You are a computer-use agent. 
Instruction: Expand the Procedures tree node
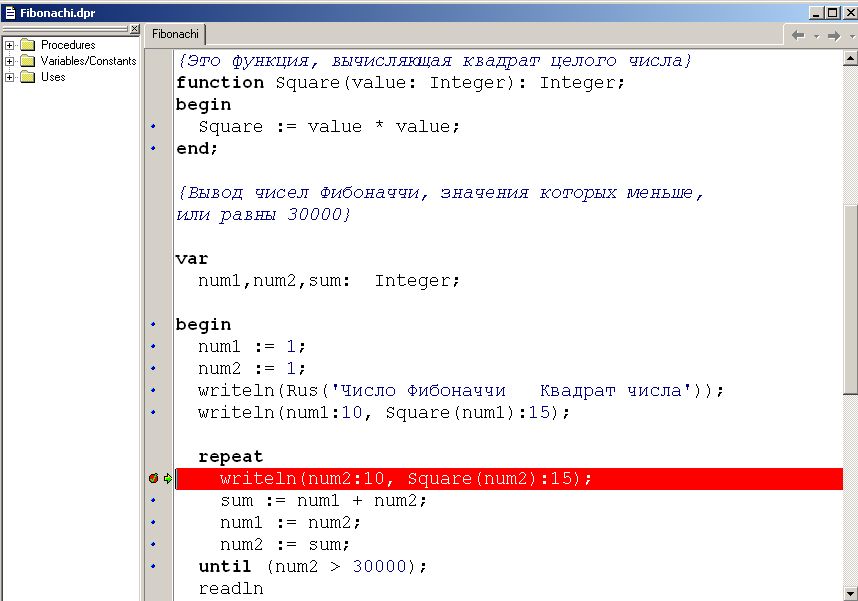(x=9, y=45)
